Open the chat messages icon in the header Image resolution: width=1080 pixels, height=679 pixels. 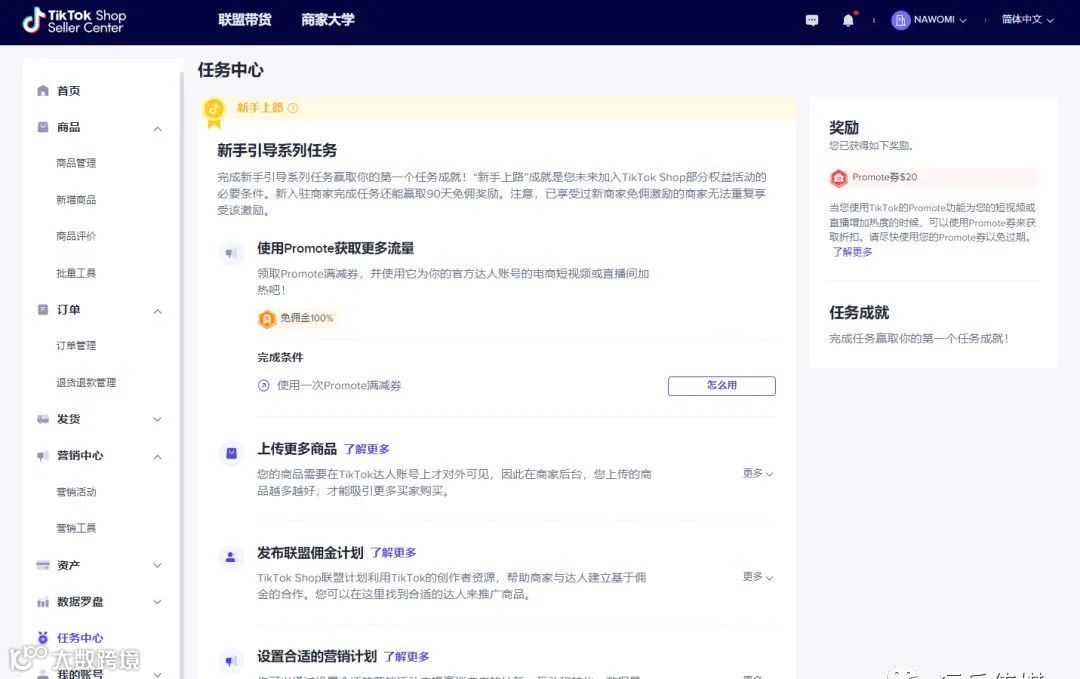coord(812,21)
